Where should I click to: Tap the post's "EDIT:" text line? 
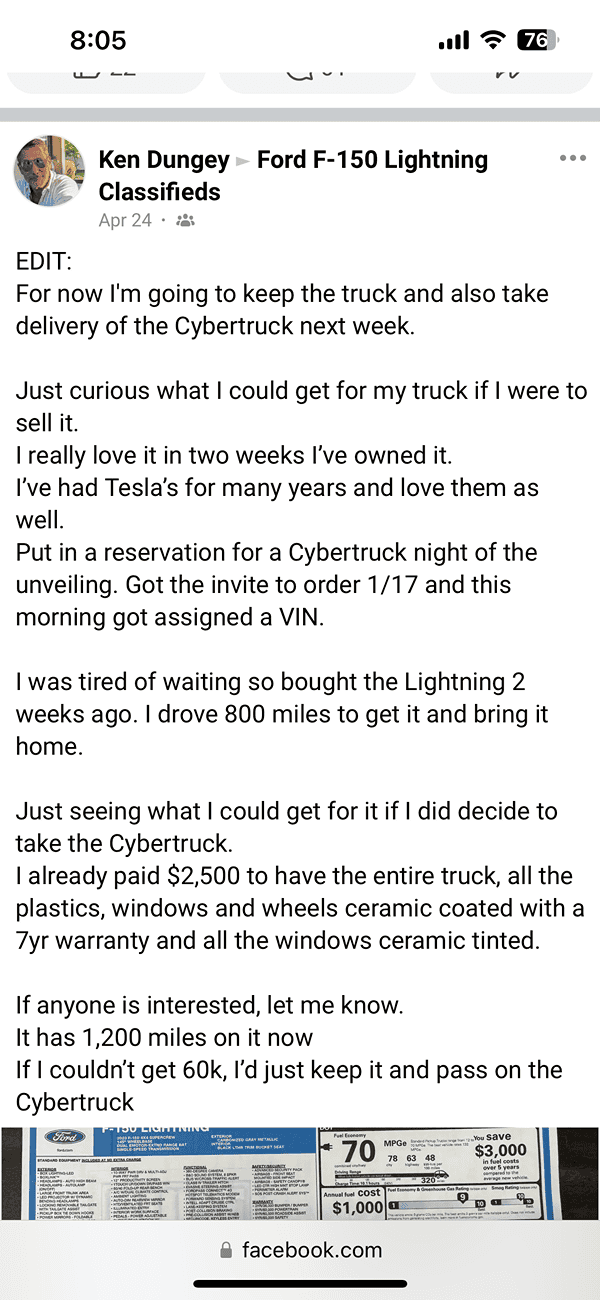click(45, 263)
